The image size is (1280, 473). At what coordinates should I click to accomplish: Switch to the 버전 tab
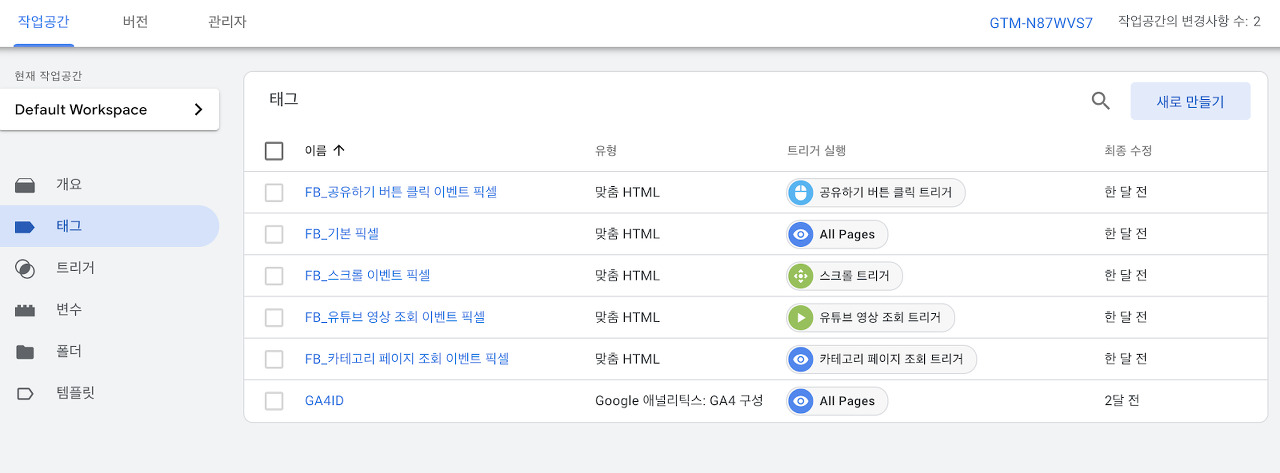pyautogui.click(x=135, y=22)
